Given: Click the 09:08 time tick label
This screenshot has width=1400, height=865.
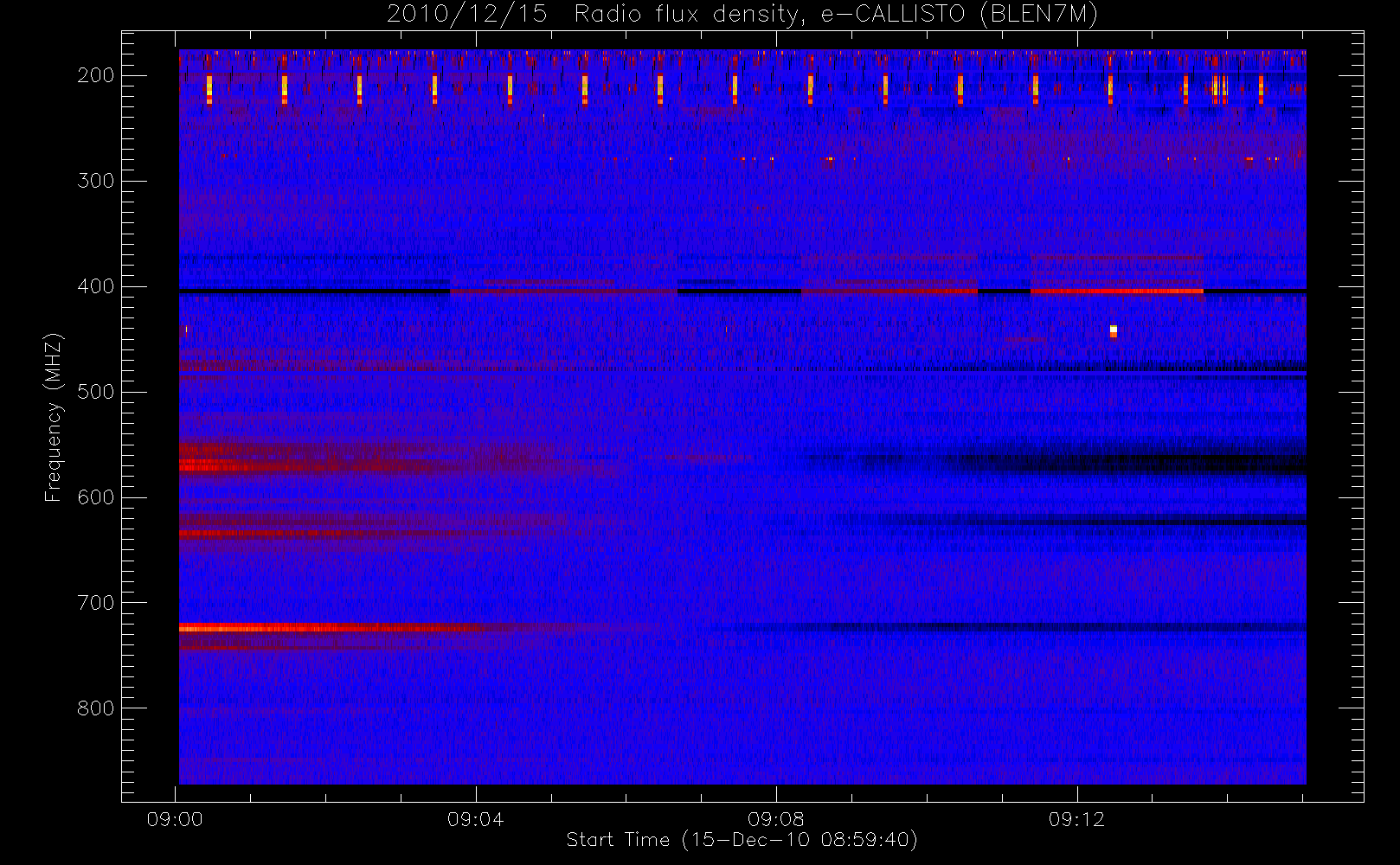Looking at the screenshot, I should [776, 819].
